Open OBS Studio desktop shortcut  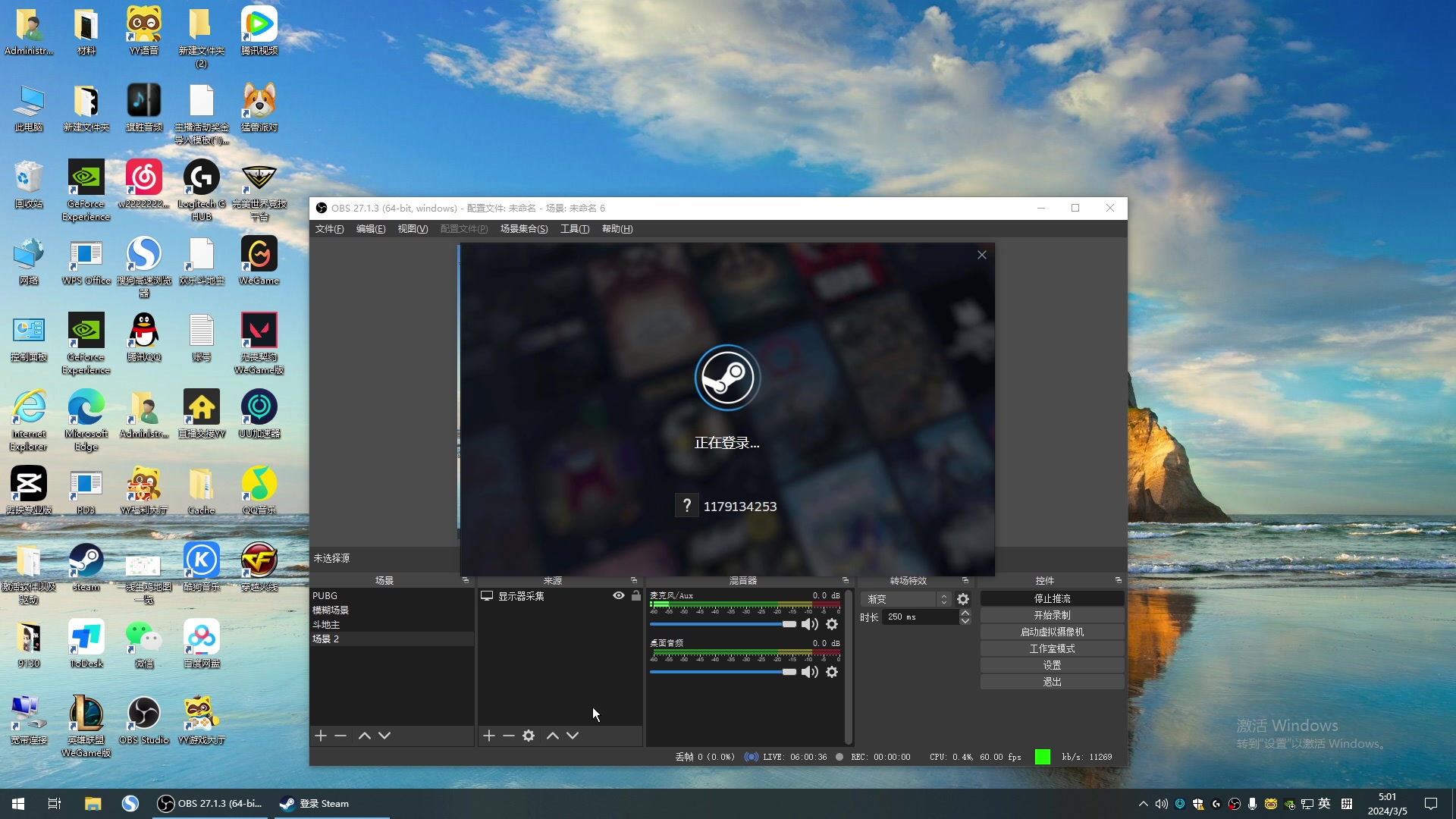(143, 721)
